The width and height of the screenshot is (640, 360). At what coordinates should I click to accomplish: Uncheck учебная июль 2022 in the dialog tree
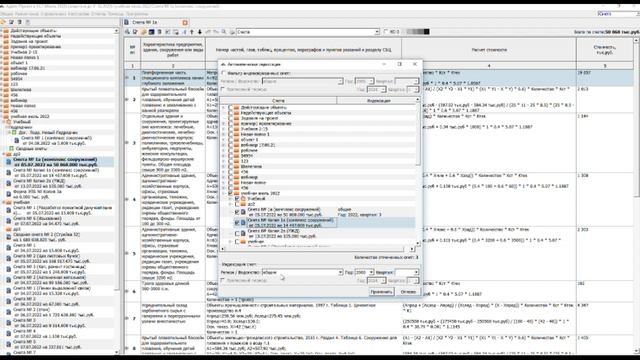coord(231,193)
